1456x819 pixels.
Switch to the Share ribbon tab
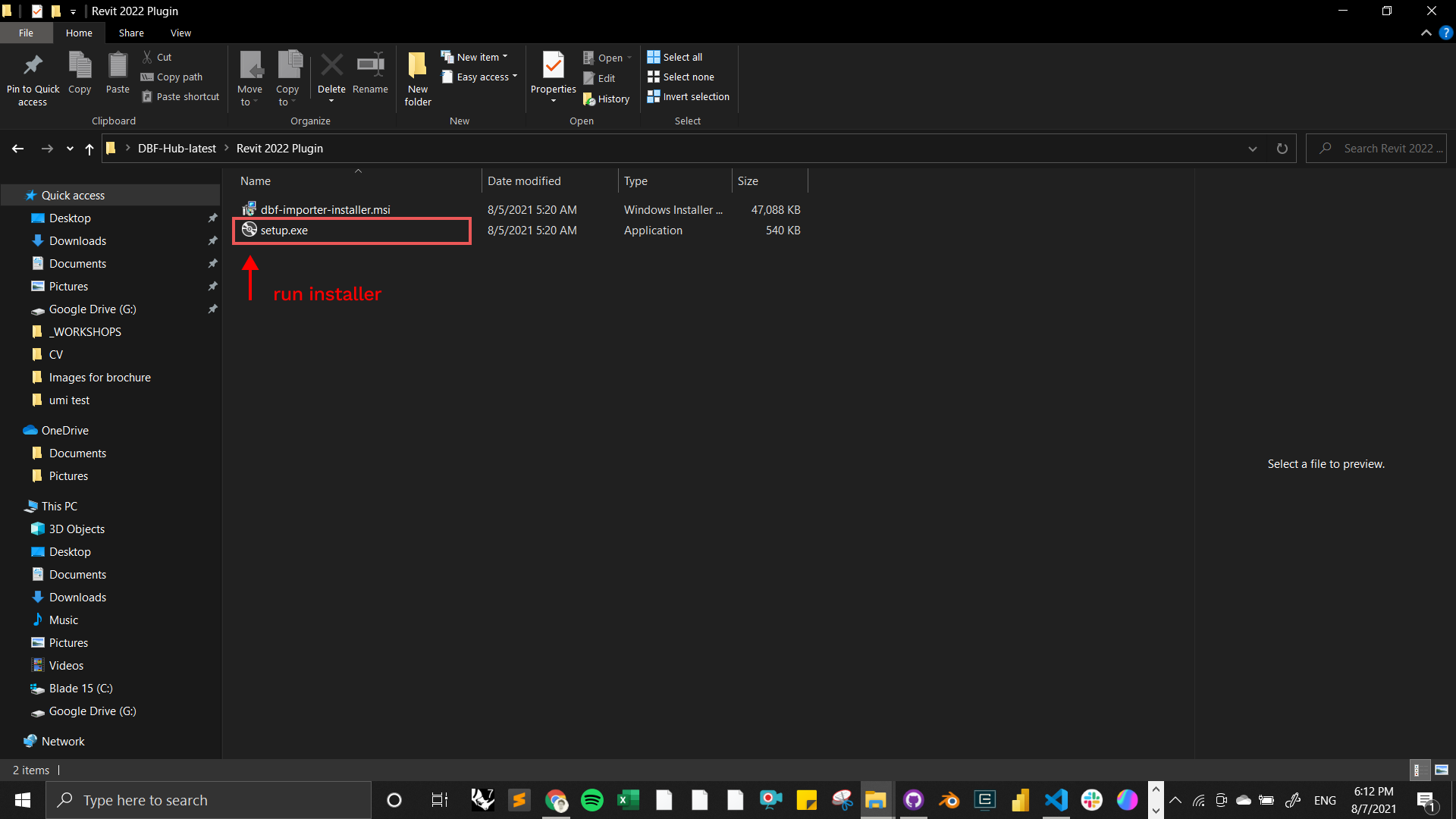point(131,33)
